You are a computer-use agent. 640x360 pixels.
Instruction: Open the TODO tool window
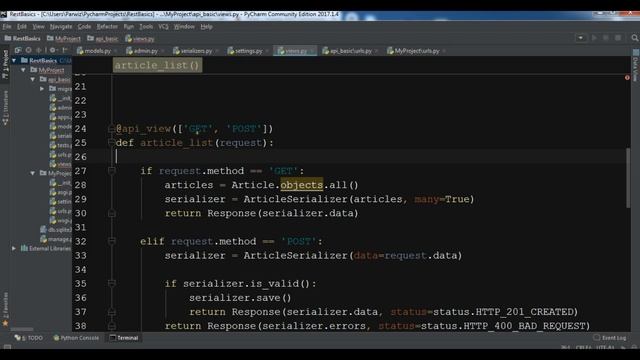tap(29, 338)
